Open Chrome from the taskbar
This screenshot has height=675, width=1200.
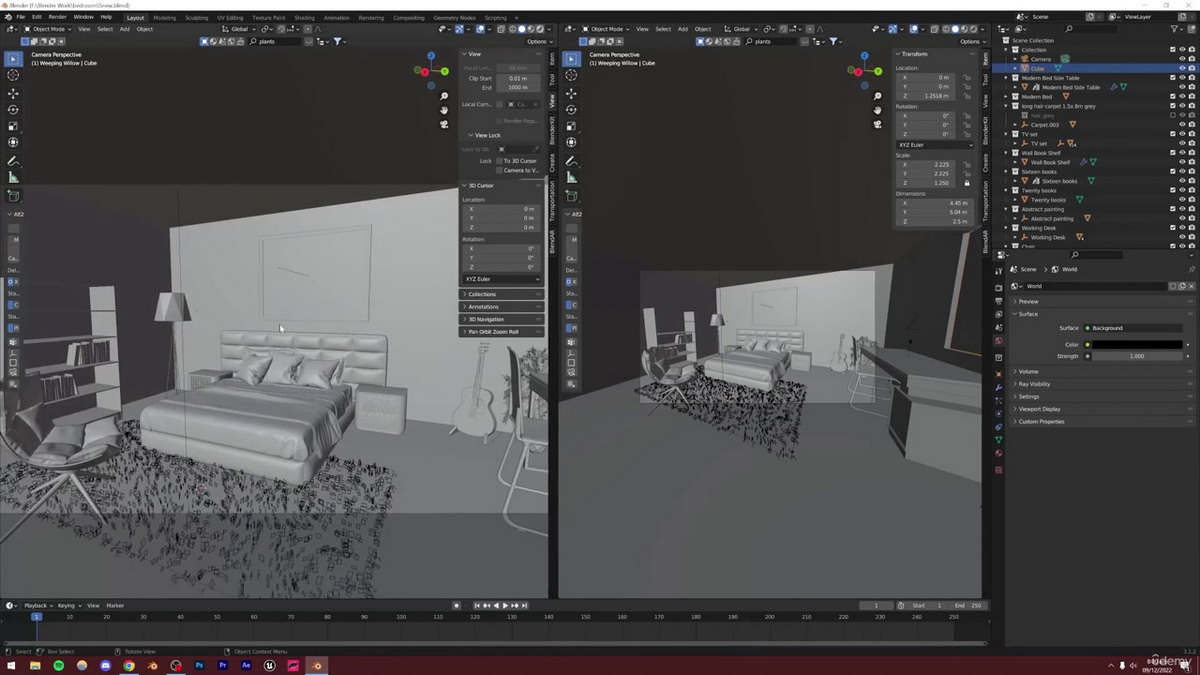pyautogui.click(x=129, y=665)
